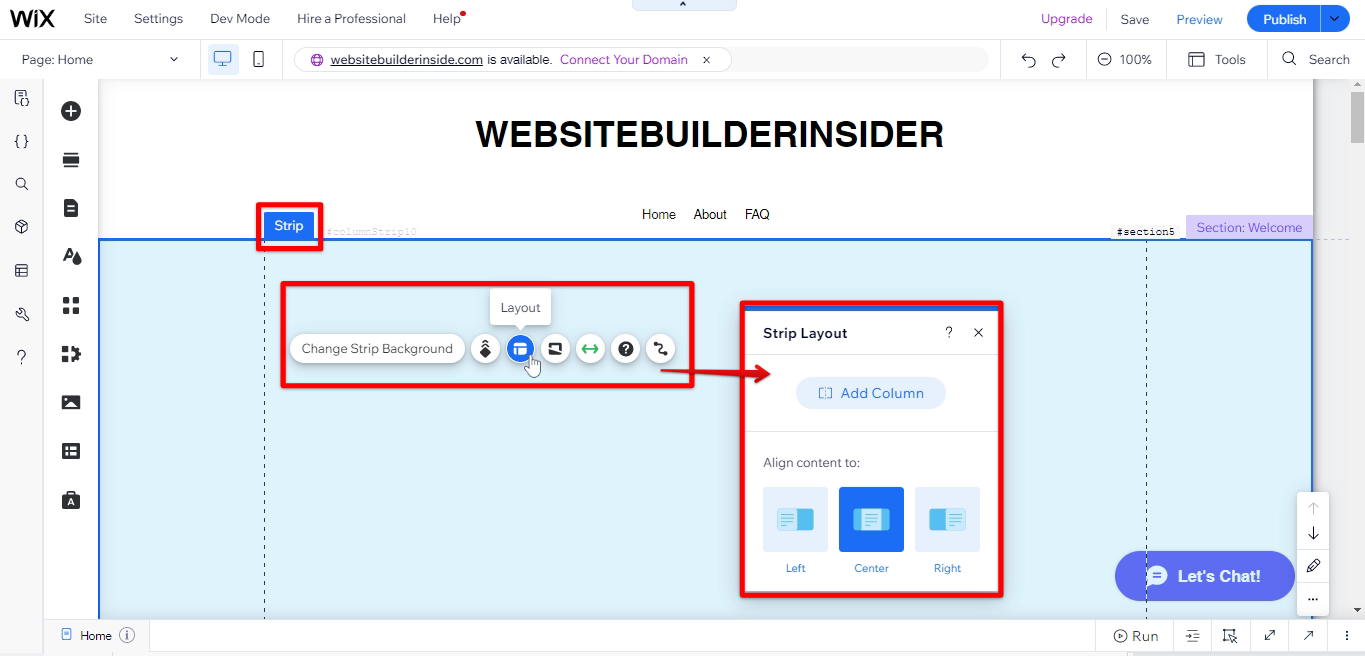1365x656 pixels.
Task: Open the Add Section strip icon
Action: [71, 160]
